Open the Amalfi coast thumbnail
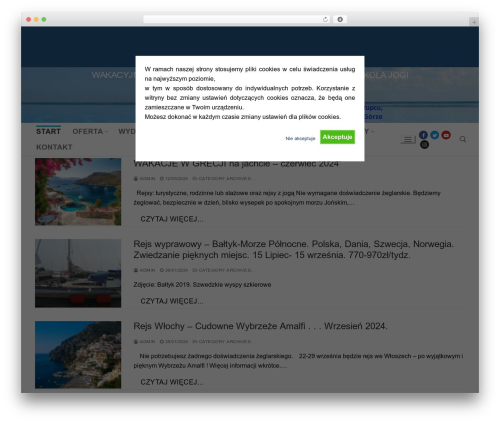500x423 pixels. click(x=78, y=355)
